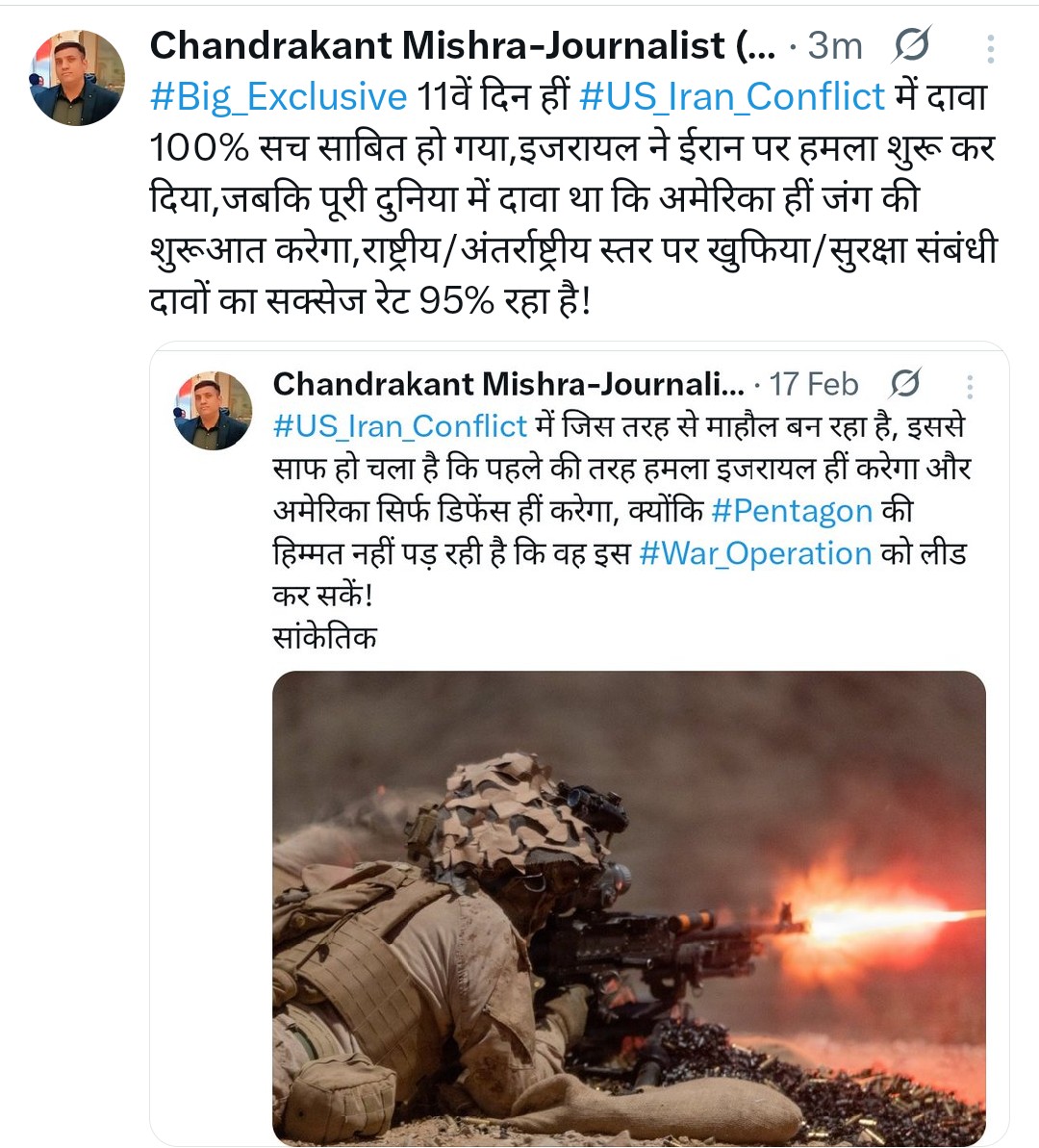Follow the #Pentagon hashtag link
Screen dimensions: 1039x1148
tap(792, 511)
